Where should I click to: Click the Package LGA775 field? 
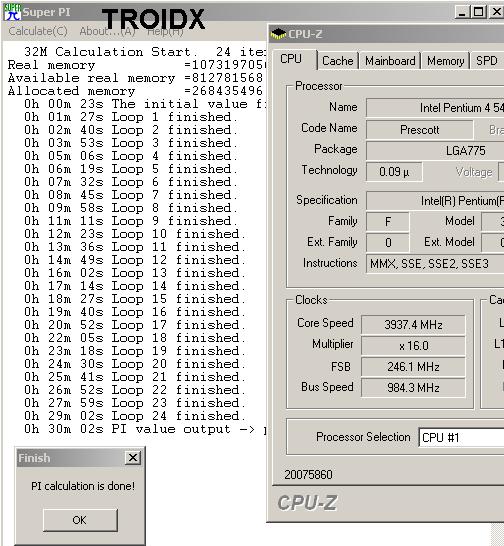pyautogui.click(x=435, y=151)
